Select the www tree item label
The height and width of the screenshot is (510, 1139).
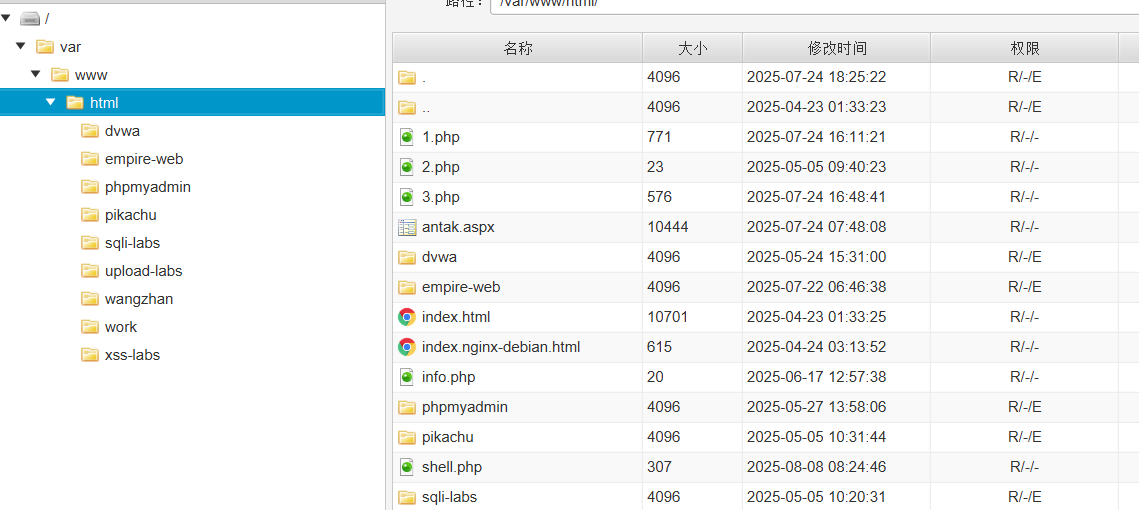(92, 74)
